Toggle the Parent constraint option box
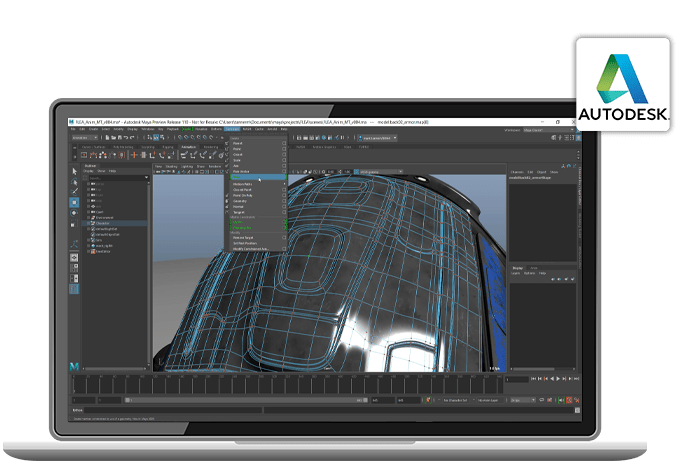The width and height of the screenshot is (694, 475). pos(284,142)
